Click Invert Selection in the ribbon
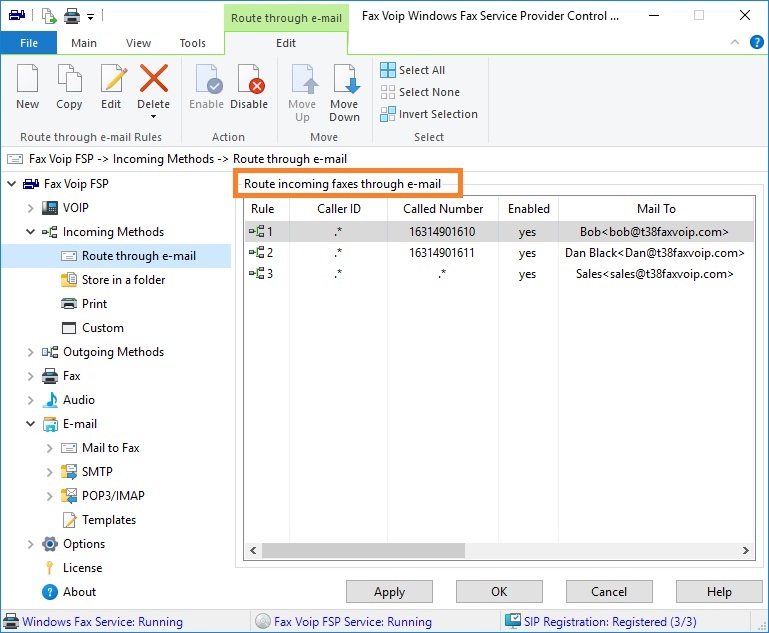769x633 pixels. tap(429, 114)
